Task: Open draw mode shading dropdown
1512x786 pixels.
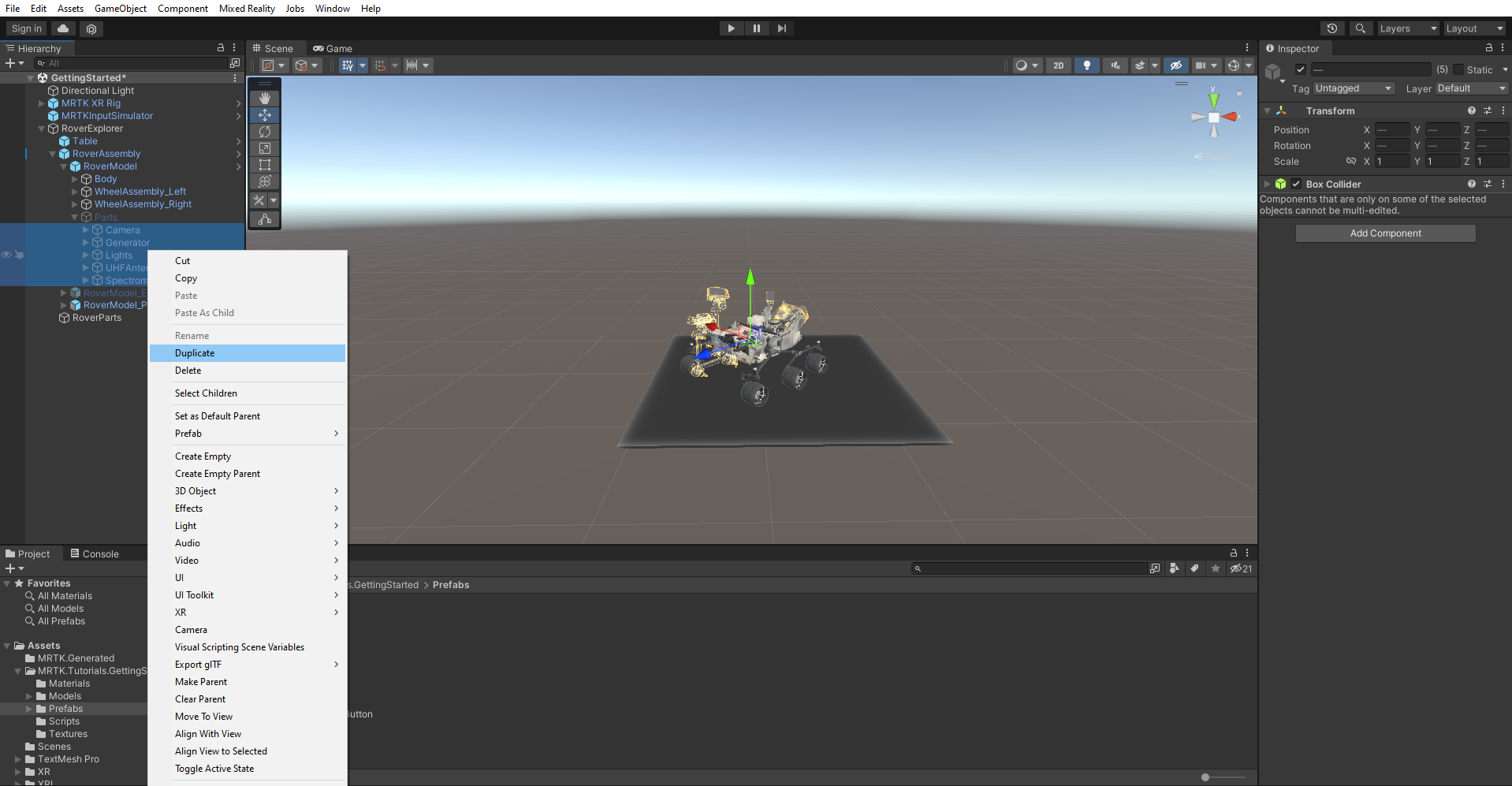Action: click(1027, 65)
